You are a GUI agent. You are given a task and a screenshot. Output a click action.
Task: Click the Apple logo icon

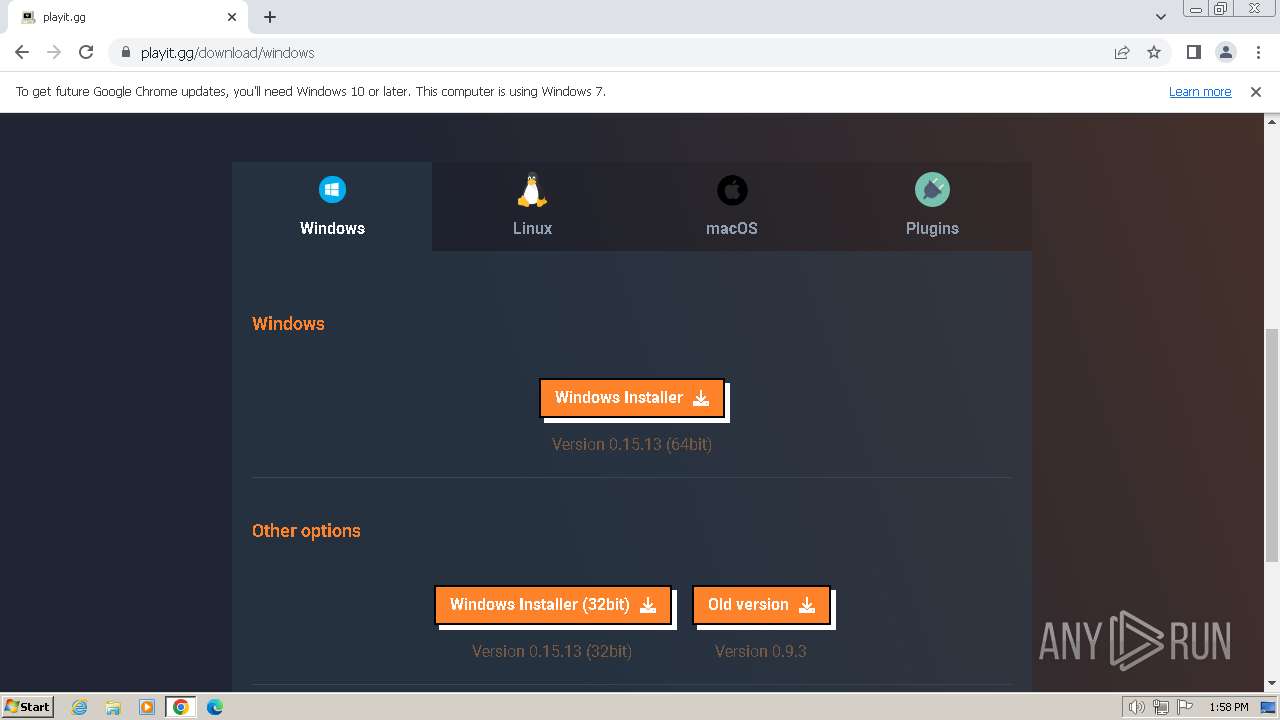732,189
